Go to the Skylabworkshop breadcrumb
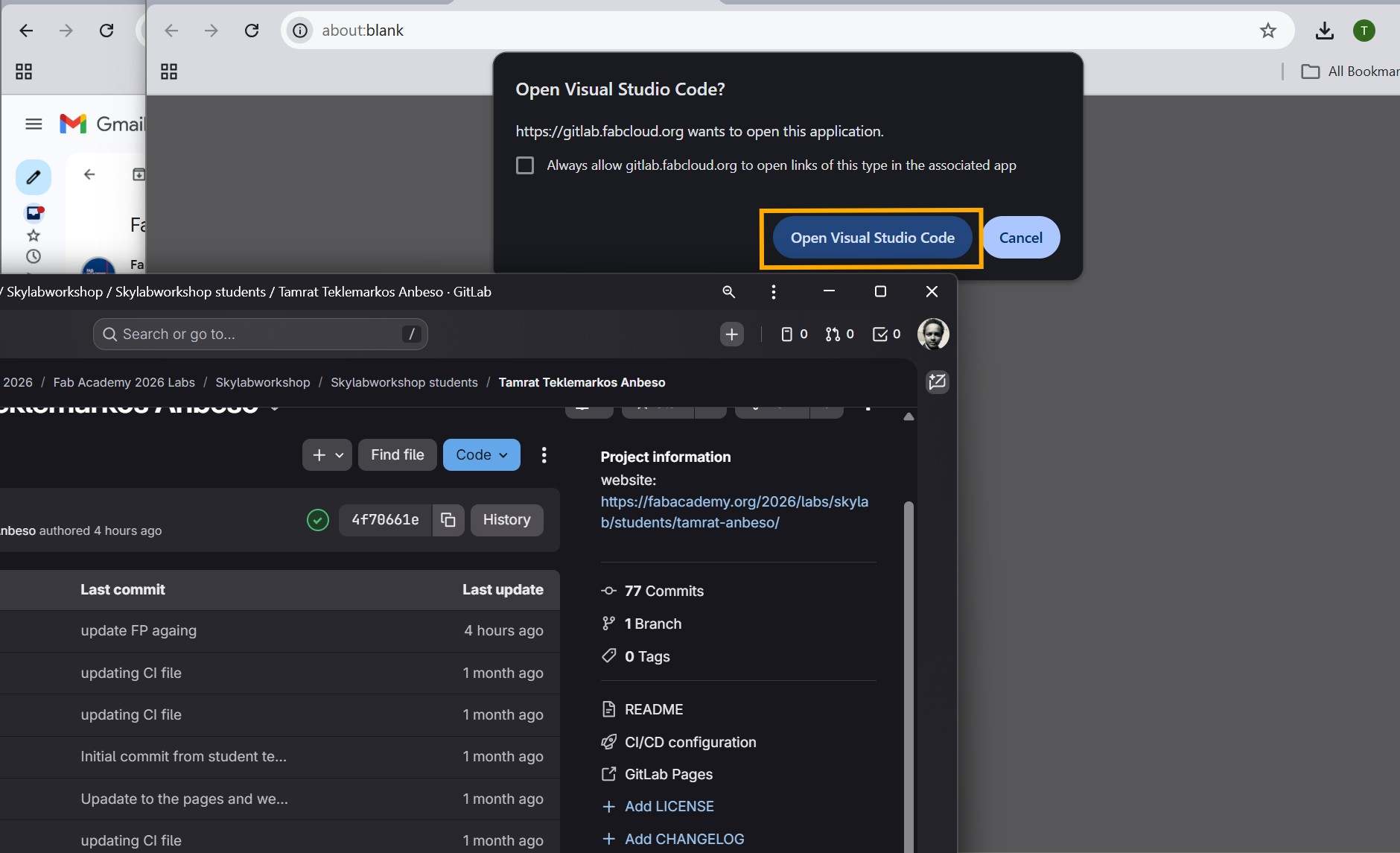The width and height of the screenshot is (1400, 853). pyautogui.click(x=263, y=382)
